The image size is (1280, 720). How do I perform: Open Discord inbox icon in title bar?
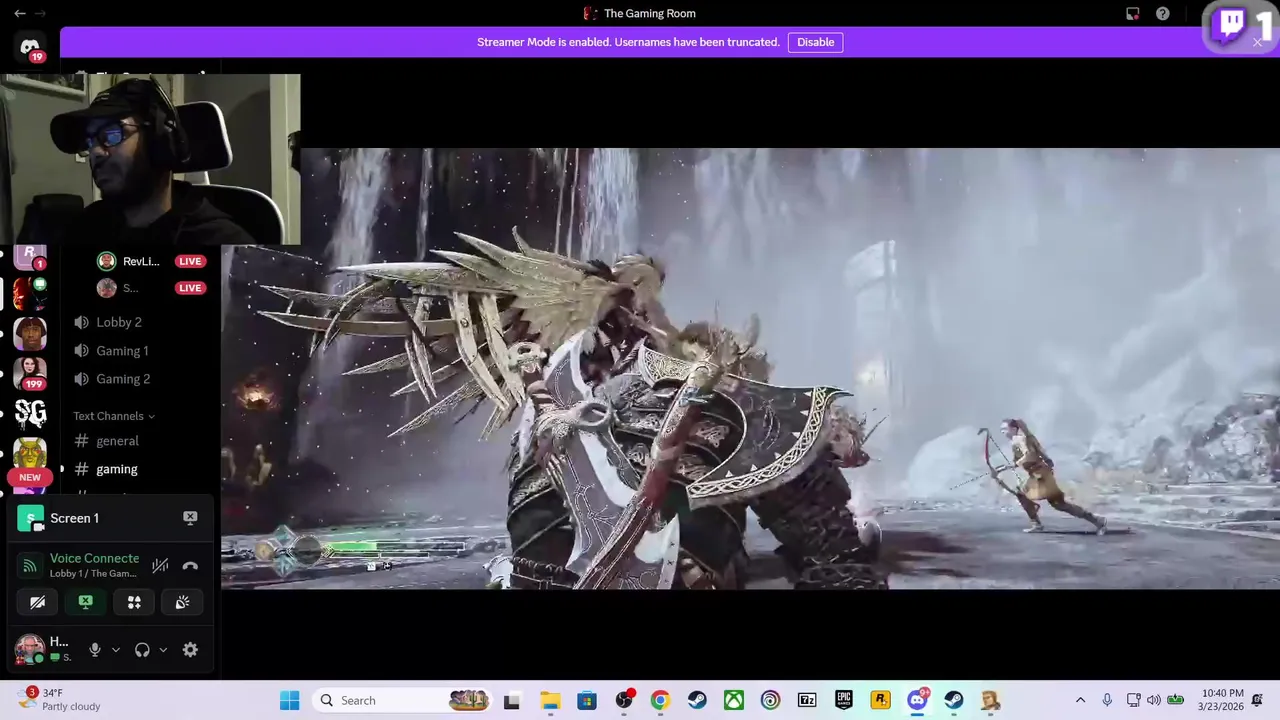tap(1132, 14)
